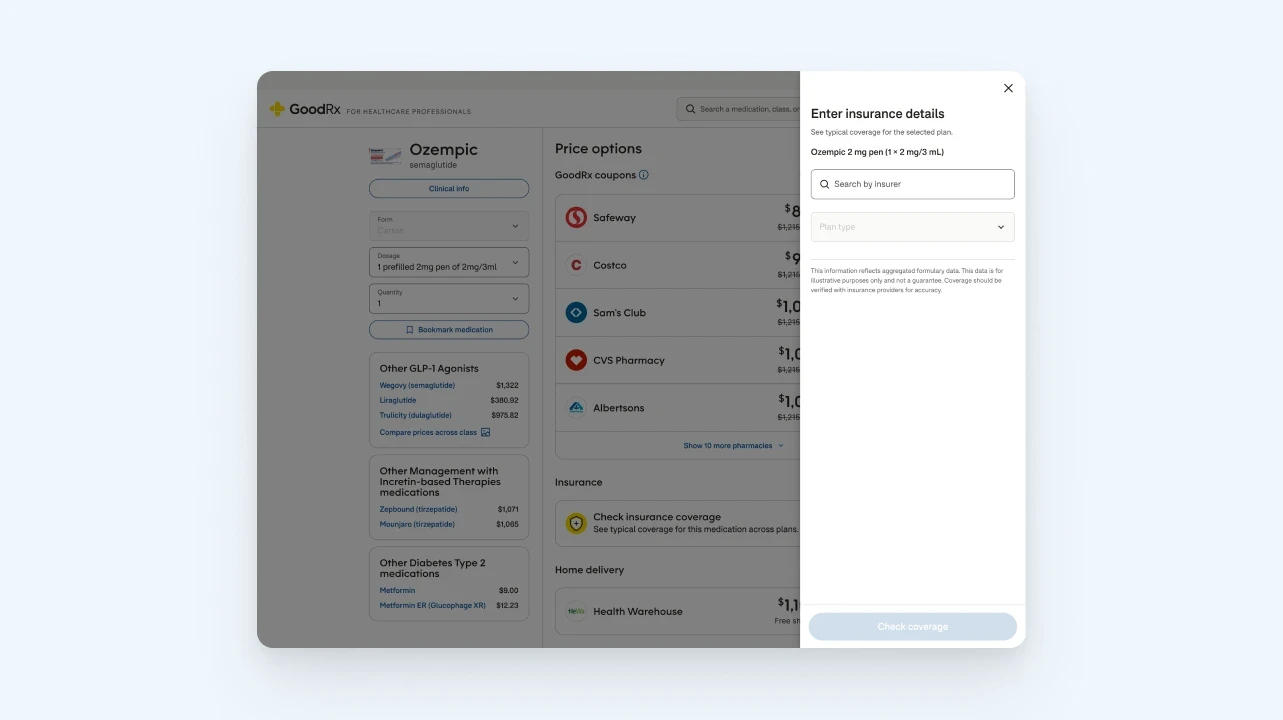Screen dimensions: 1283x720
Task: Open the Form dropdown
Action: pyautogui.click(x=449, y=226)
